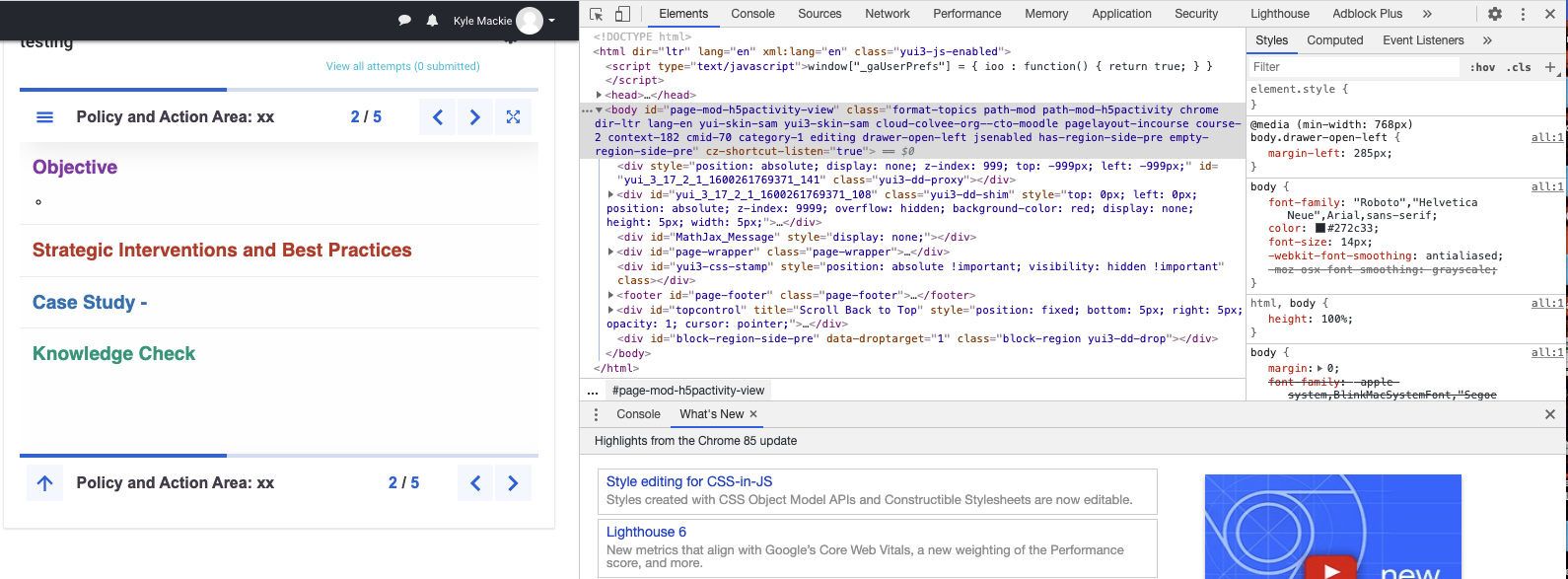Viewport: 1568px width, 579px height.
Task: Click the scroll-to-top arrow in the bottom bar
Action: [44, 483]
